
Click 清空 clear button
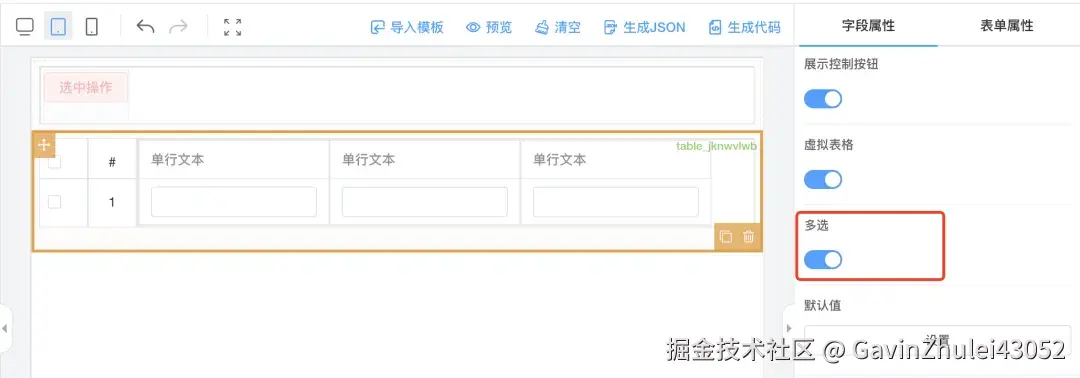[558, 28]
